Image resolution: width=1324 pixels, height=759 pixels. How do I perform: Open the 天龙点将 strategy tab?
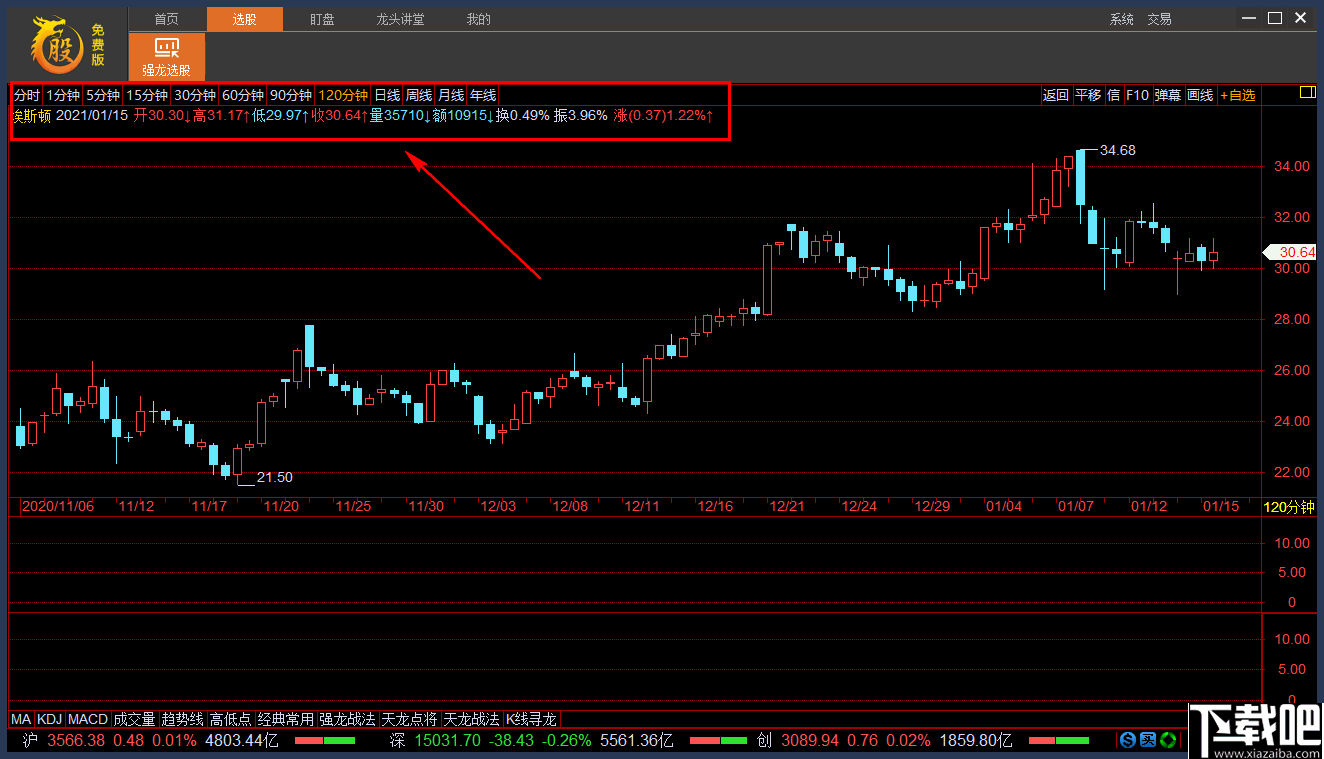410,719
